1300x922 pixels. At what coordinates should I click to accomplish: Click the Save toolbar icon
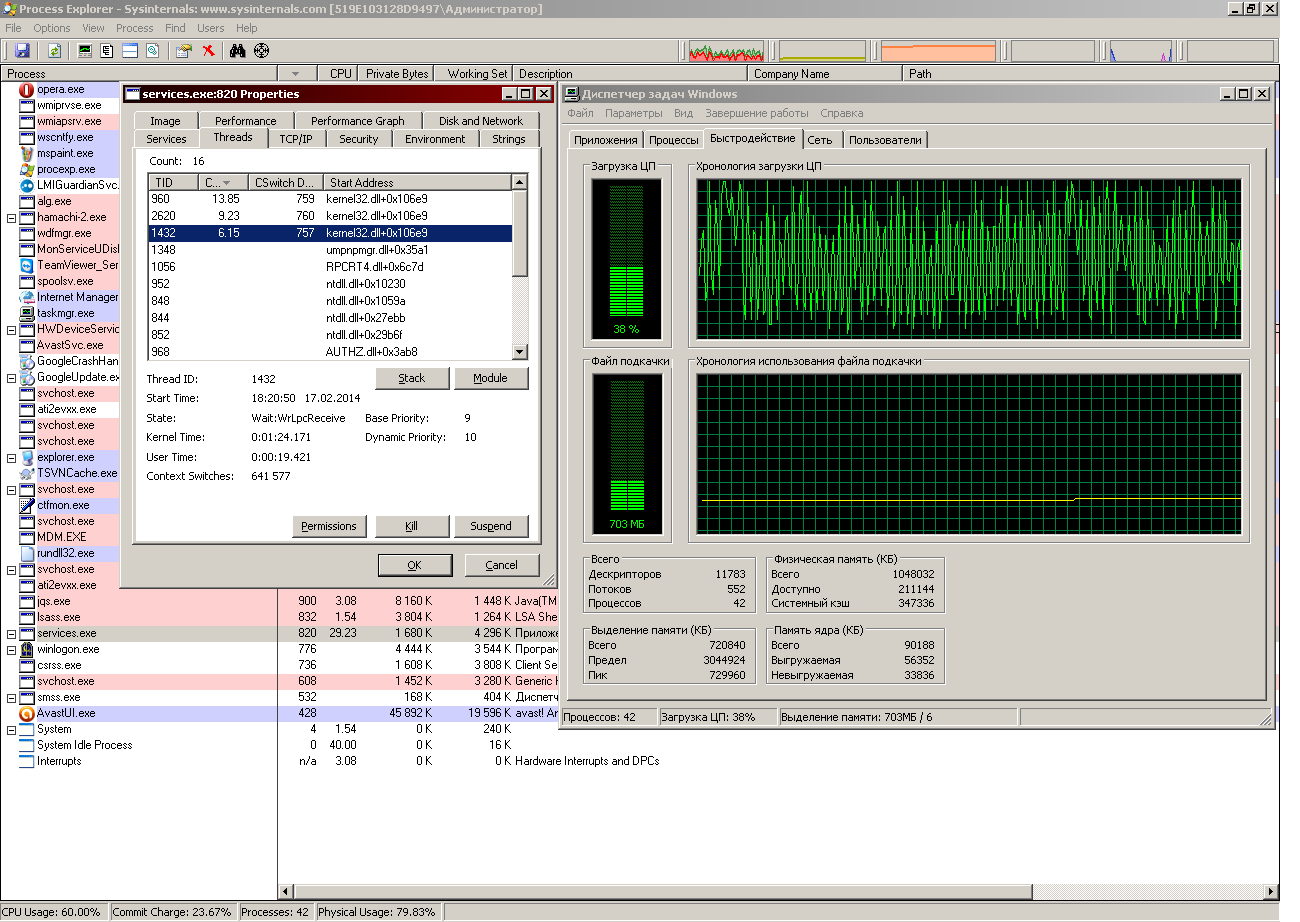point(22,50)
